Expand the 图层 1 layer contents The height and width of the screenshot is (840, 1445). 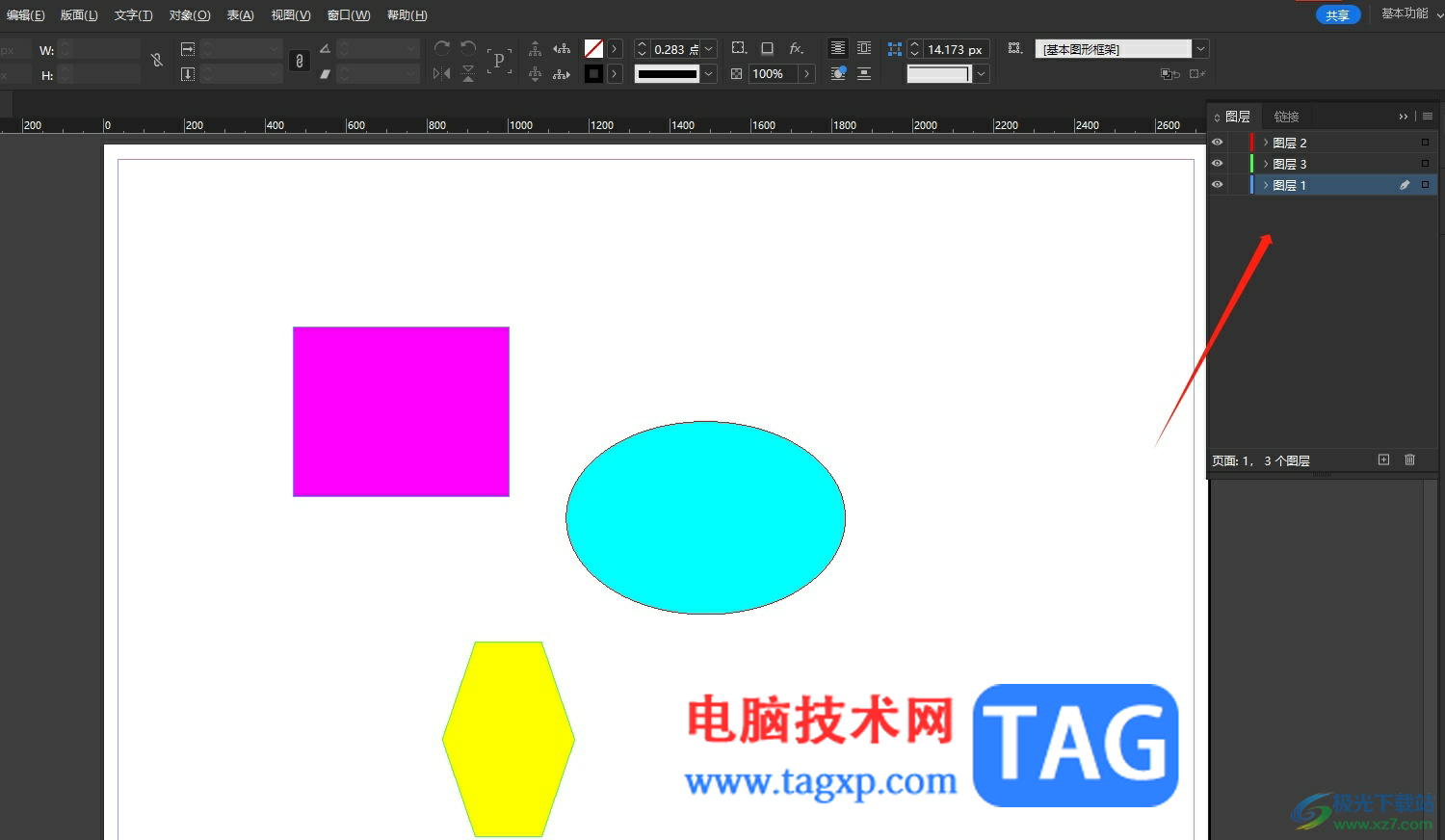tap(1266, 185)
